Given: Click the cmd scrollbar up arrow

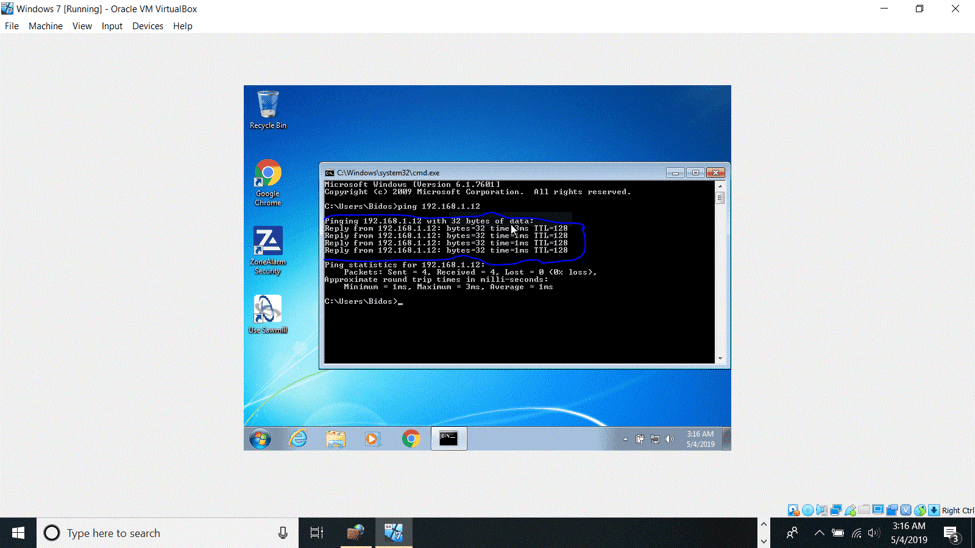Looking at the screenshot, I should (720, 186).
